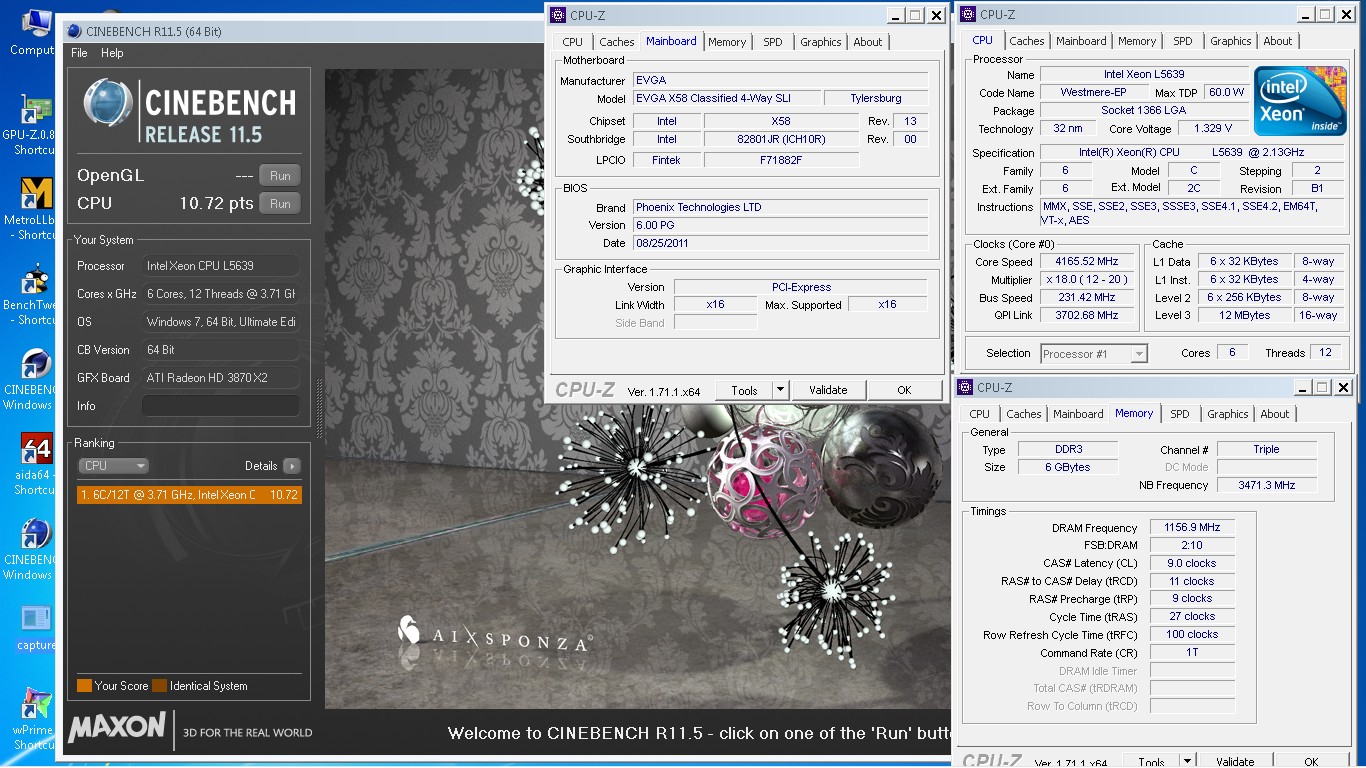Click the QPI Link value 3702.68 MHz

click(x=1086, y=316)
